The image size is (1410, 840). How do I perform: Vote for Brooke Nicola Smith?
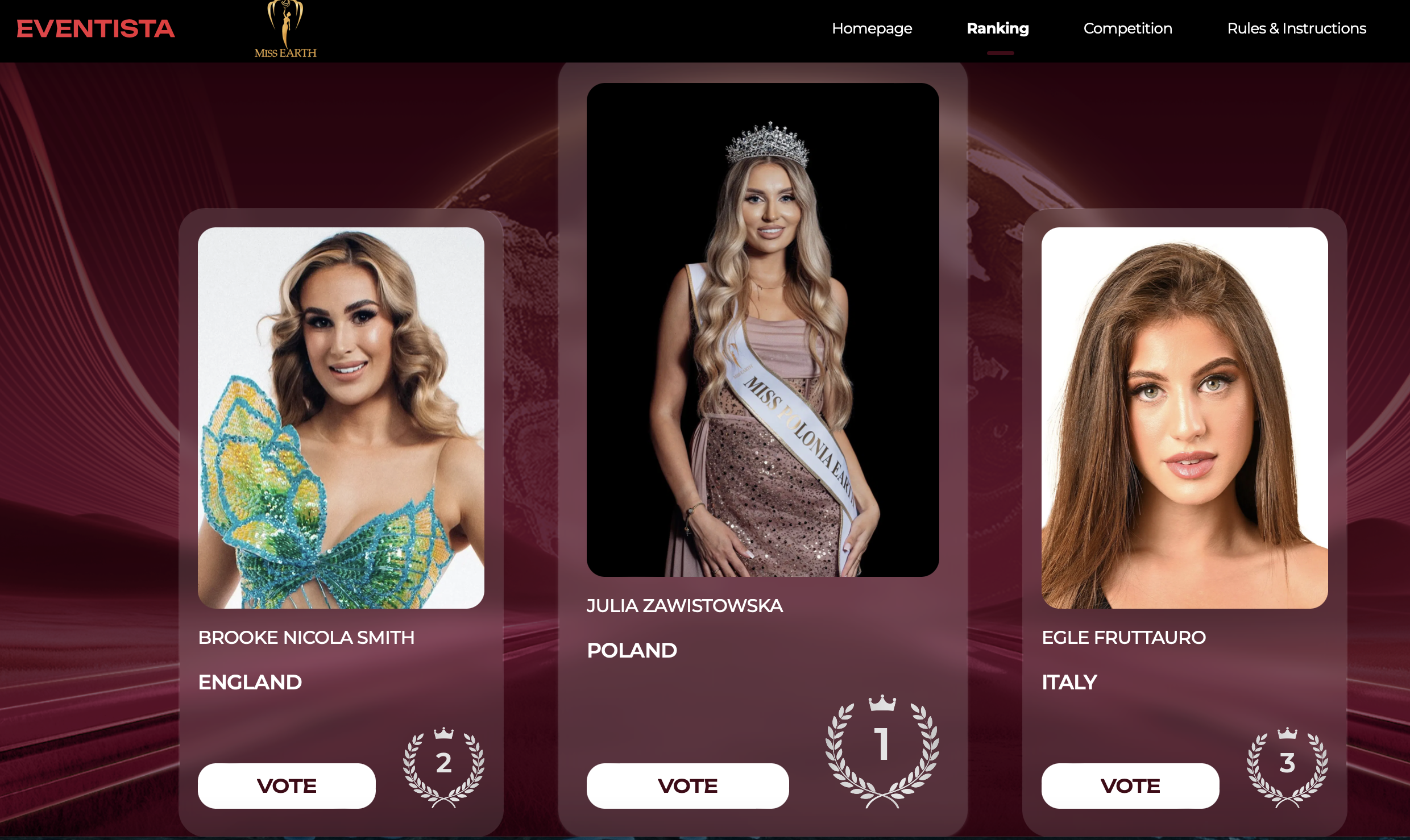click(x=287, y=785)
